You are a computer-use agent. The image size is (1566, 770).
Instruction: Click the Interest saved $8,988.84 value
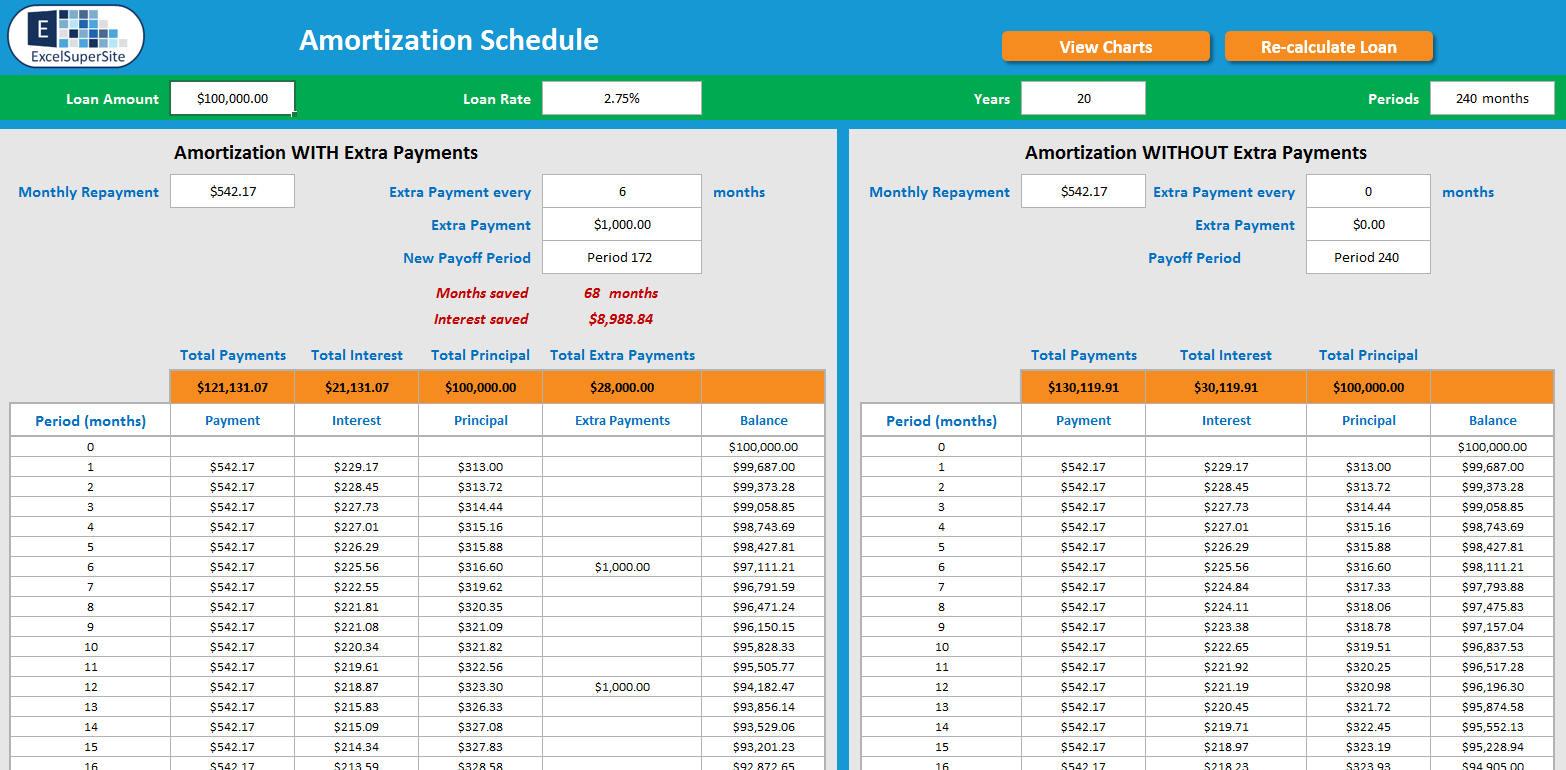[x=621, y=319]
